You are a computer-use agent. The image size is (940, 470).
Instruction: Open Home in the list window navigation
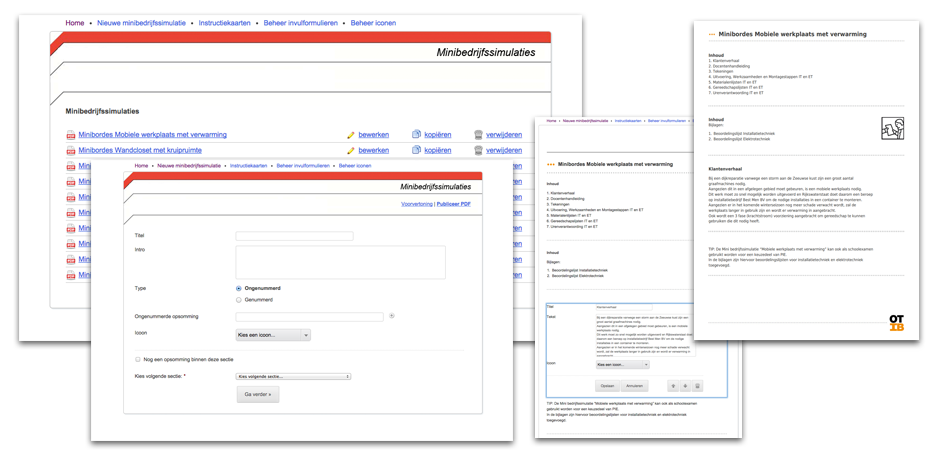coord(75,23)
